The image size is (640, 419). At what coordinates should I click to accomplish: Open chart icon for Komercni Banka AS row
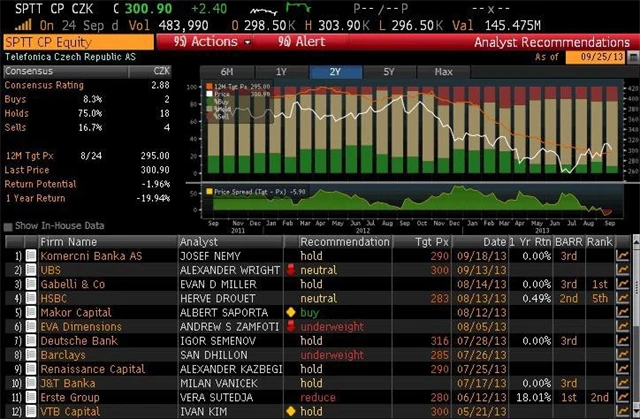pos(624,256)
